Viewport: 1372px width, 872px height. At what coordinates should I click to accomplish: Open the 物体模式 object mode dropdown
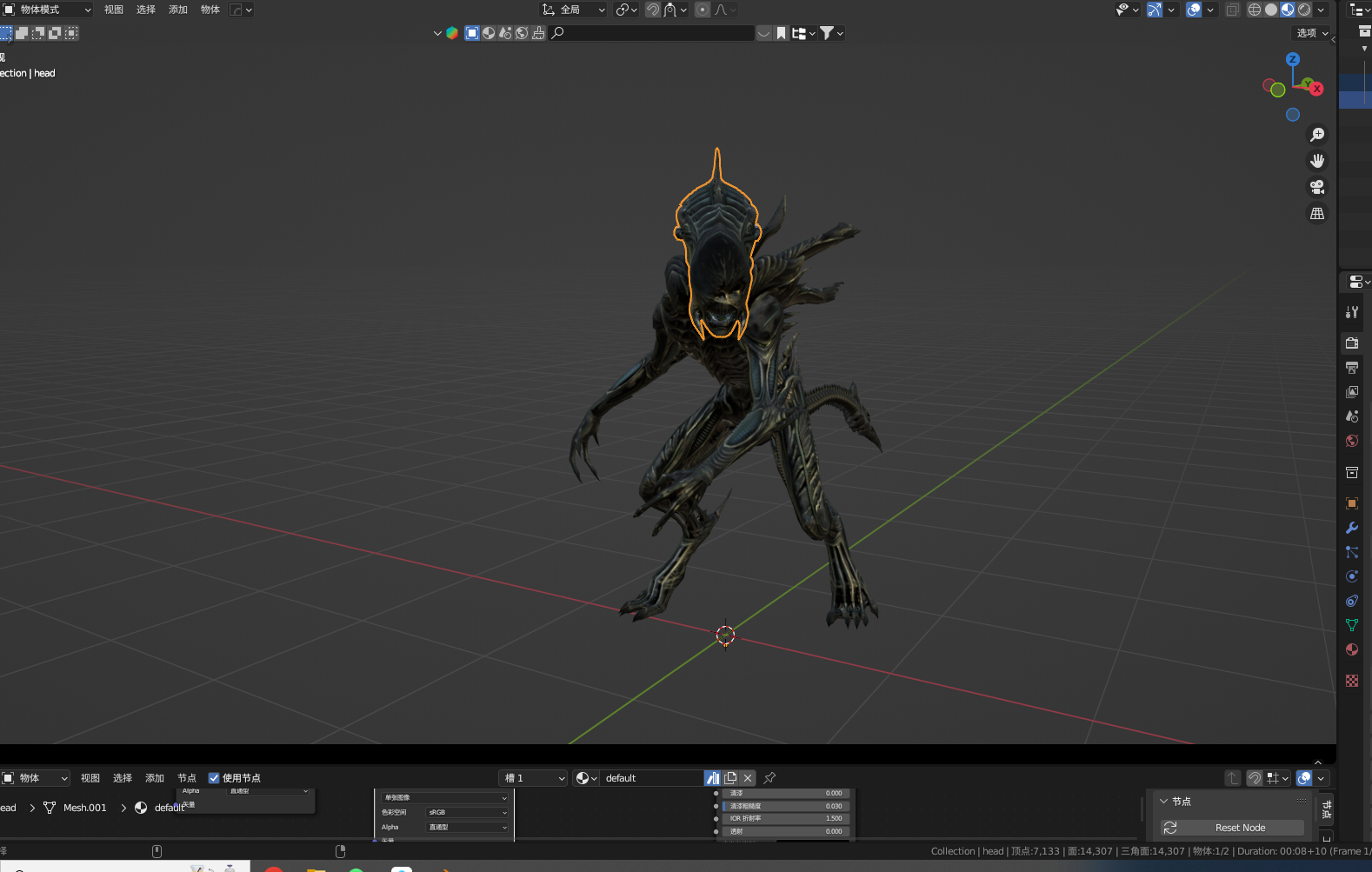47,10
